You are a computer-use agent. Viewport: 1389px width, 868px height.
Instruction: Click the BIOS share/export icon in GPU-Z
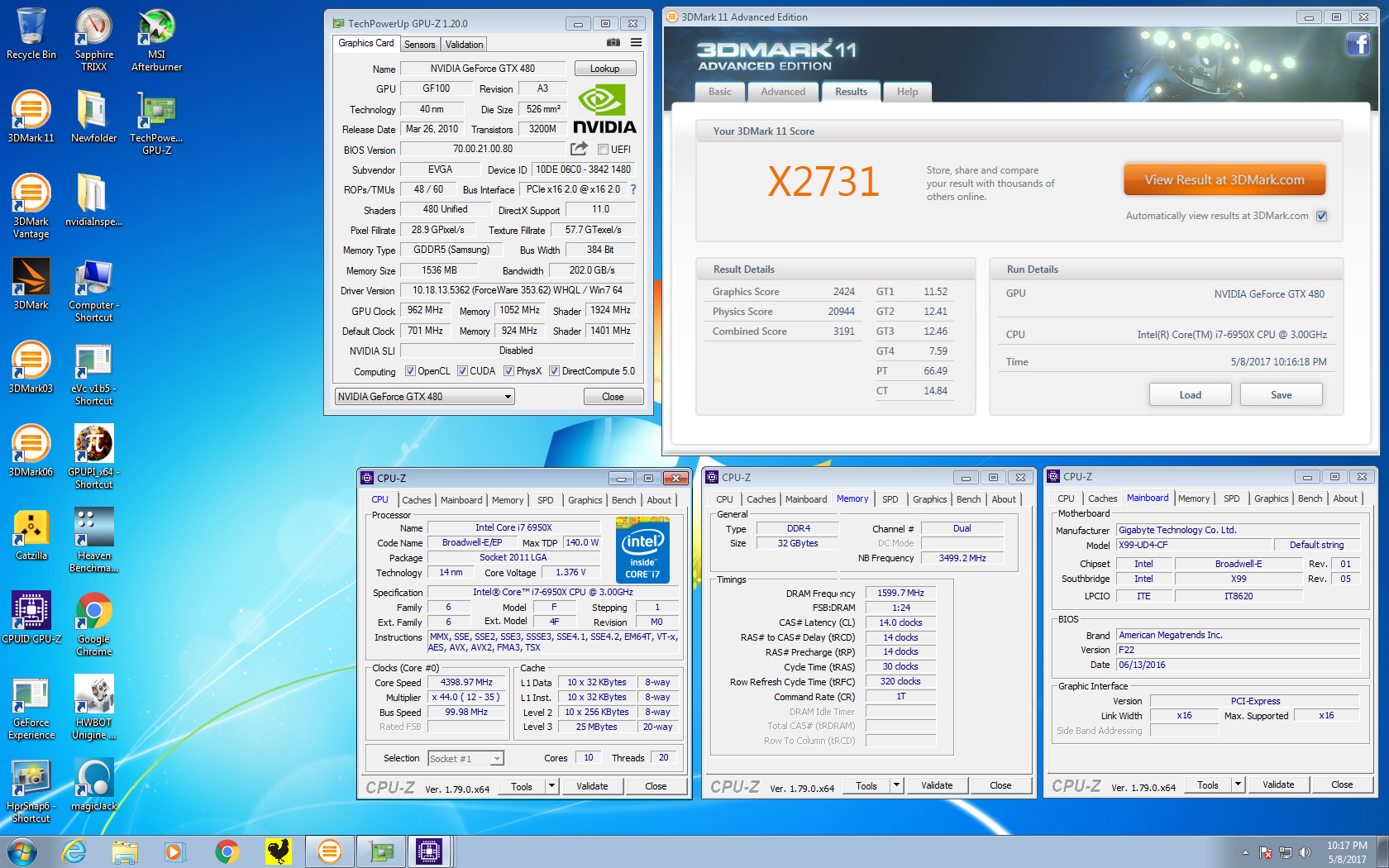pyautogui.click(x=579, y=149)
